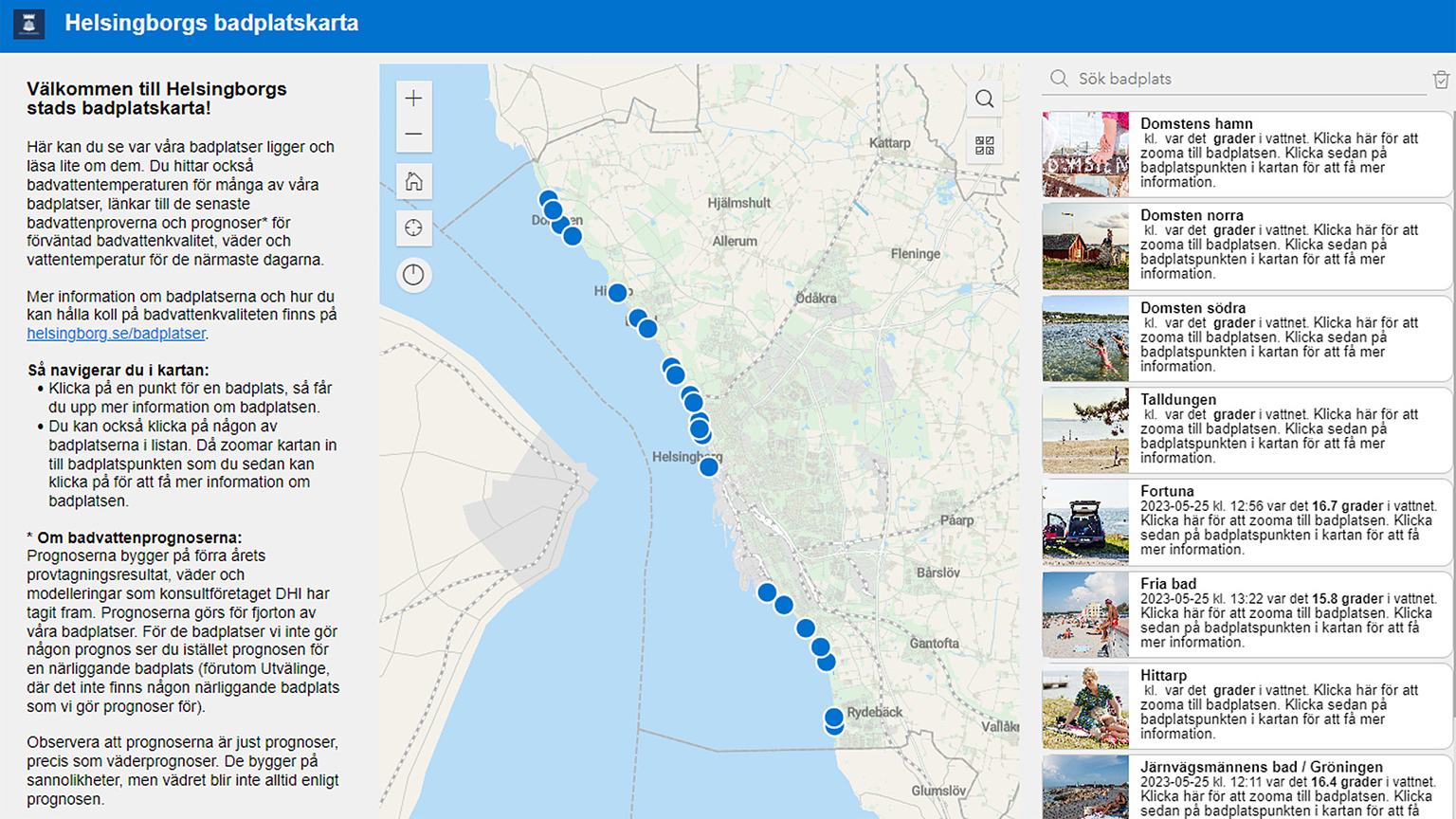Open the helsingborg.se/badplatser link
This screenshot has width=1456, height=819.
coord(116,334)
